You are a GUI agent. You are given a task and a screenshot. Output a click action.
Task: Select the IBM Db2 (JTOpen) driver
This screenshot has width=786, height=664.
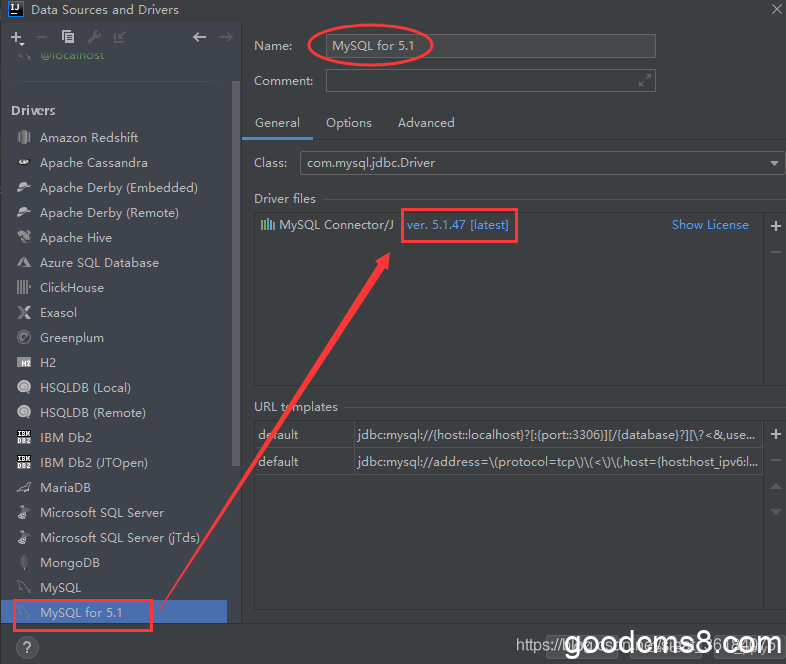(94, 463)
